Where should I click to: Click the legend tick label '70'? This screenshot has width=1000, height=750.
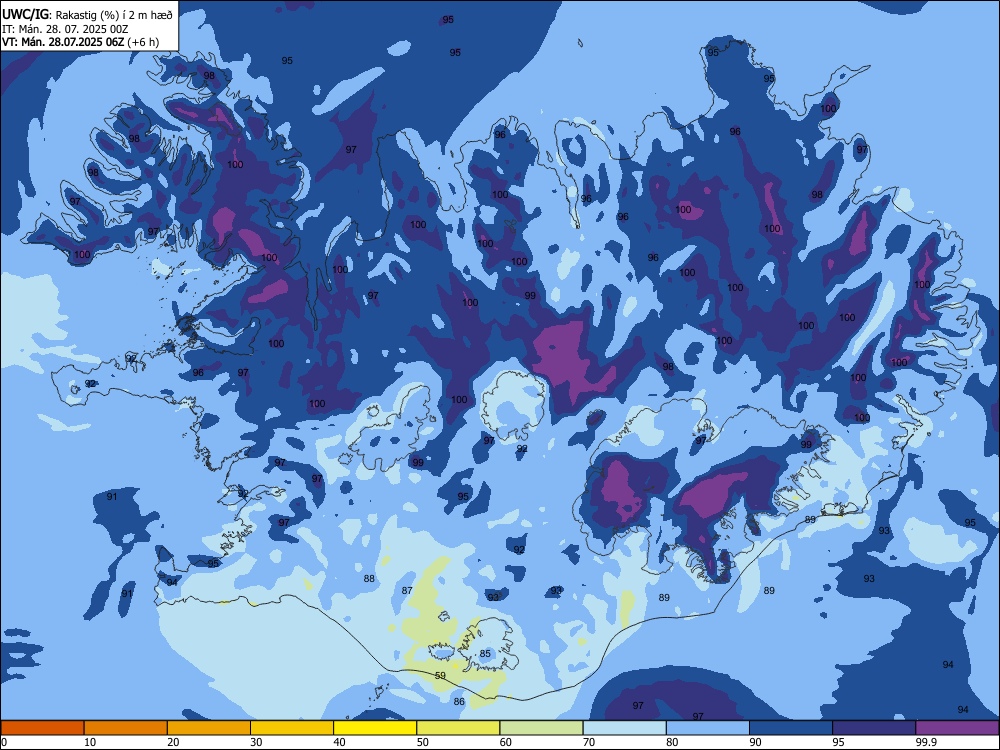coord(589,742)
